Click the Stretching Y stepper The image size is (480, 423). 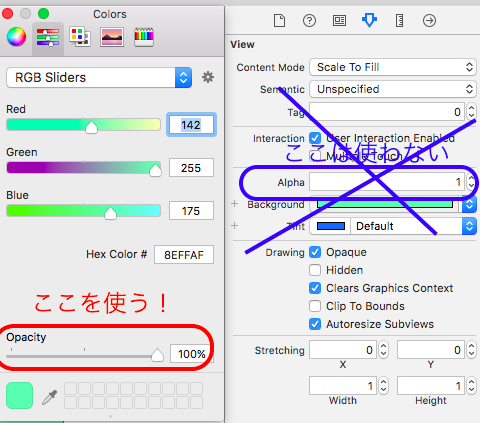click(x=471, y=350)
